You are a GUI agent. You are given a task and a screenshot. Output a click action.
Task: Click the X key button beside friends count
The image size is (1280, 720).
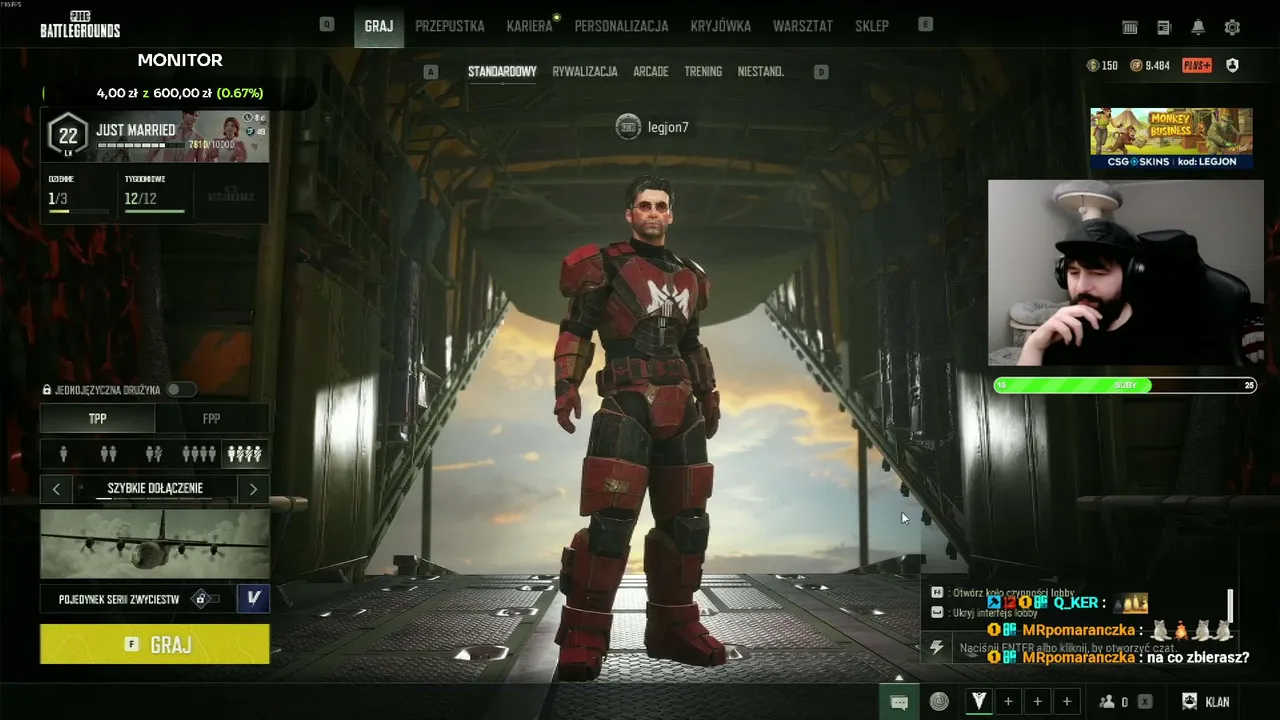point(1145,701)
